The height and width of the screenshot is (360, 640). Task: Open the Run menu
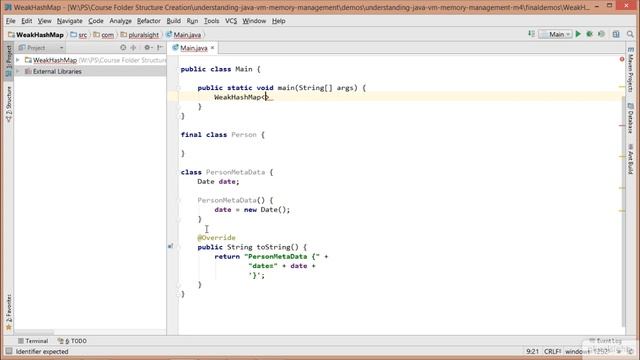click(192, 21)
